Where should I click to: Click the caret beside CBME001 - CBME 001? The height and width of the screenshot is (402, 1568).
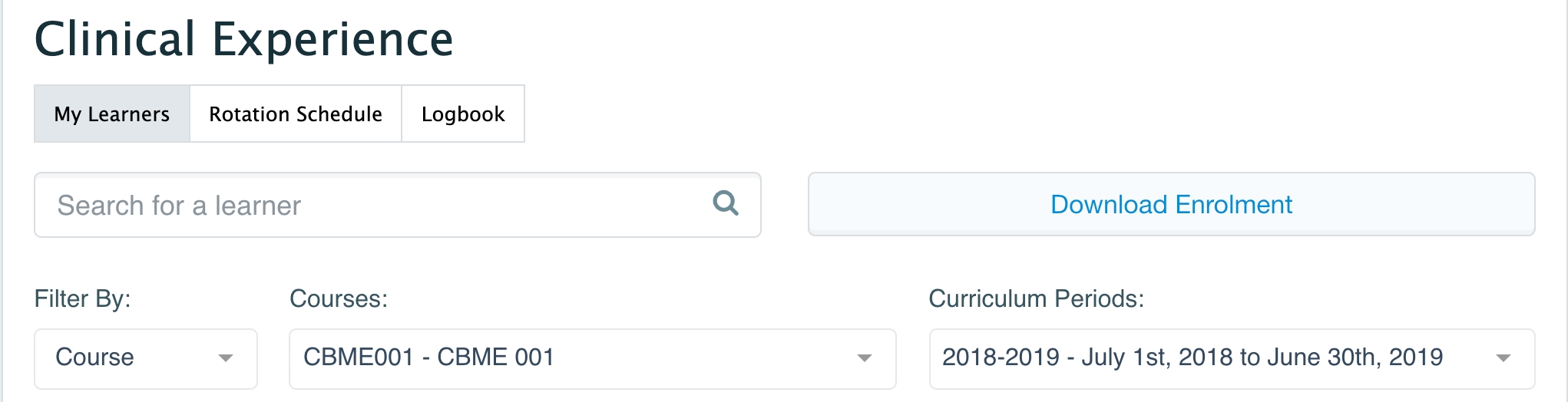pyautogui.click(x=864, y=358)
